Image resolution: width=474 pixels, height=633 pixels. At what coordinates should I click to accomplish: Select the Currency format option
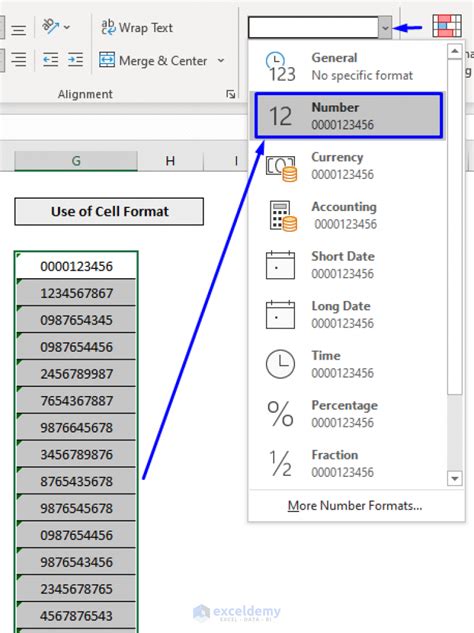(x=348, y=166)
